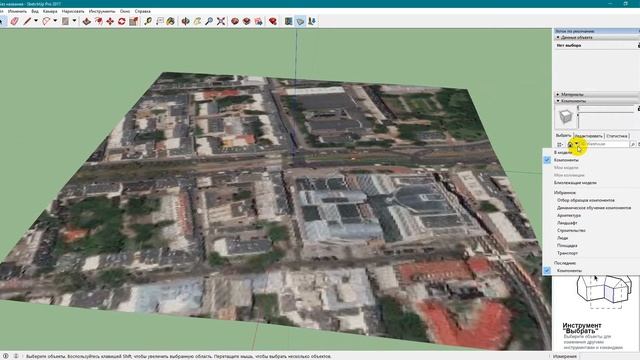Open the Нарисовать menu

coord(73,11)
